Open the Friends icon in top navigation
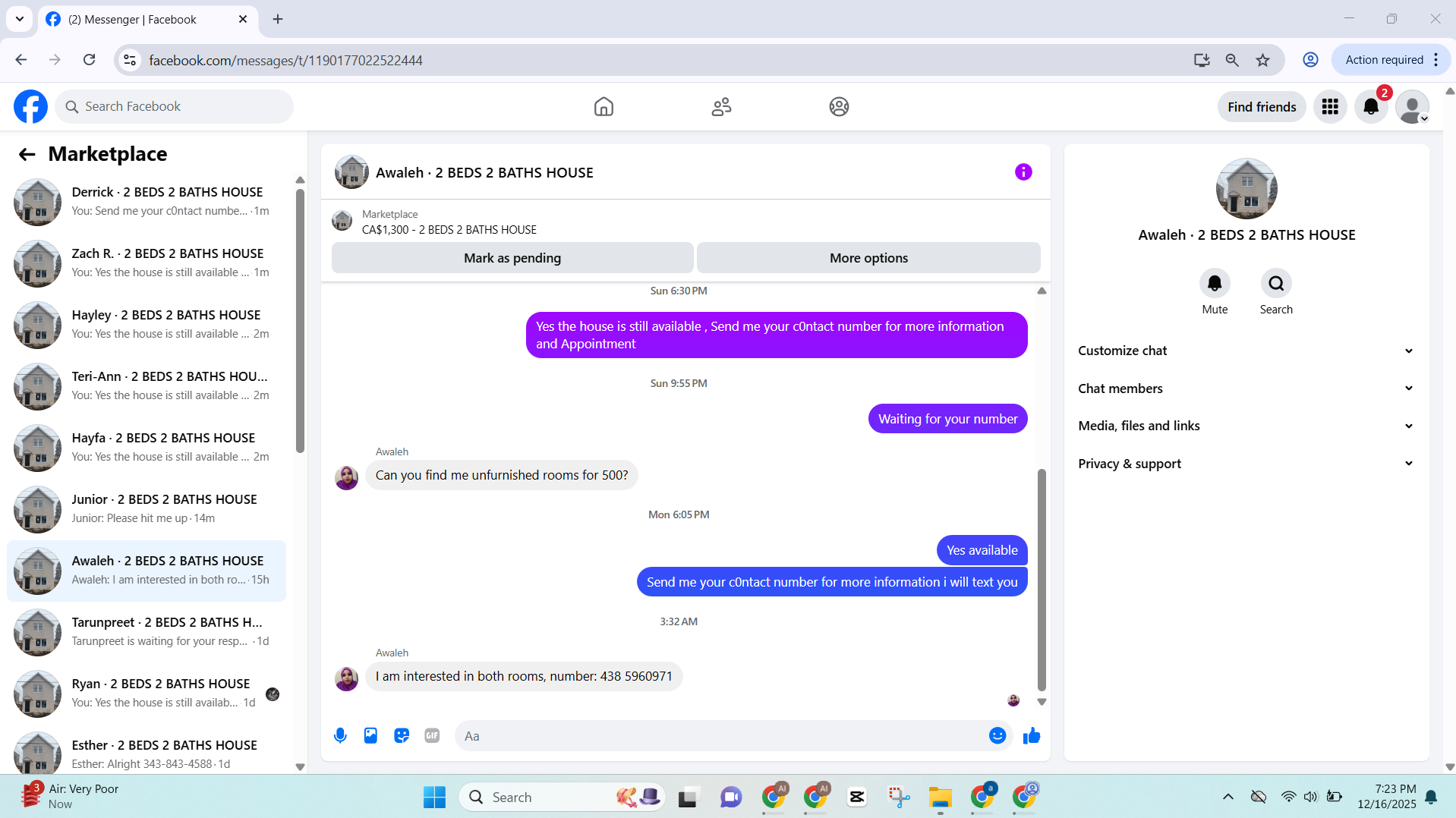 pos(721,106)
